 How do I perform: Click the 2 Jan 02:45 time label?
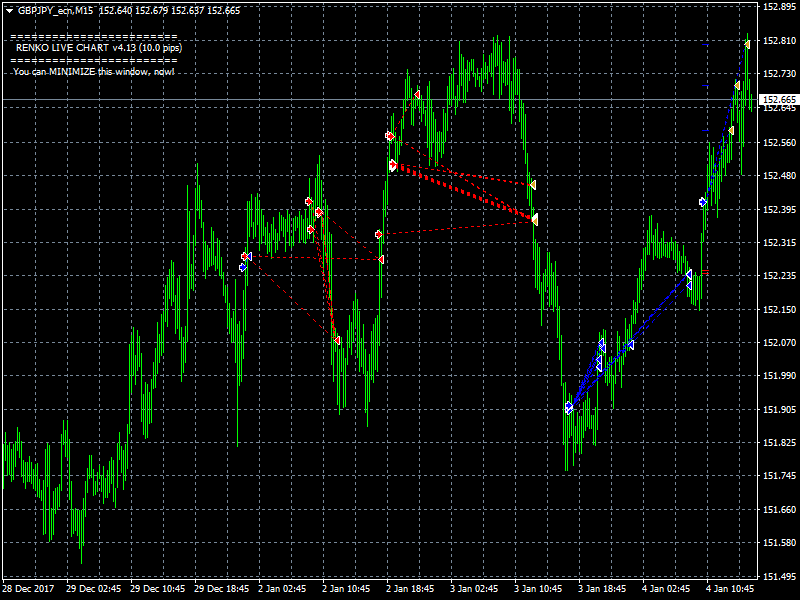[x=282, y=589]
